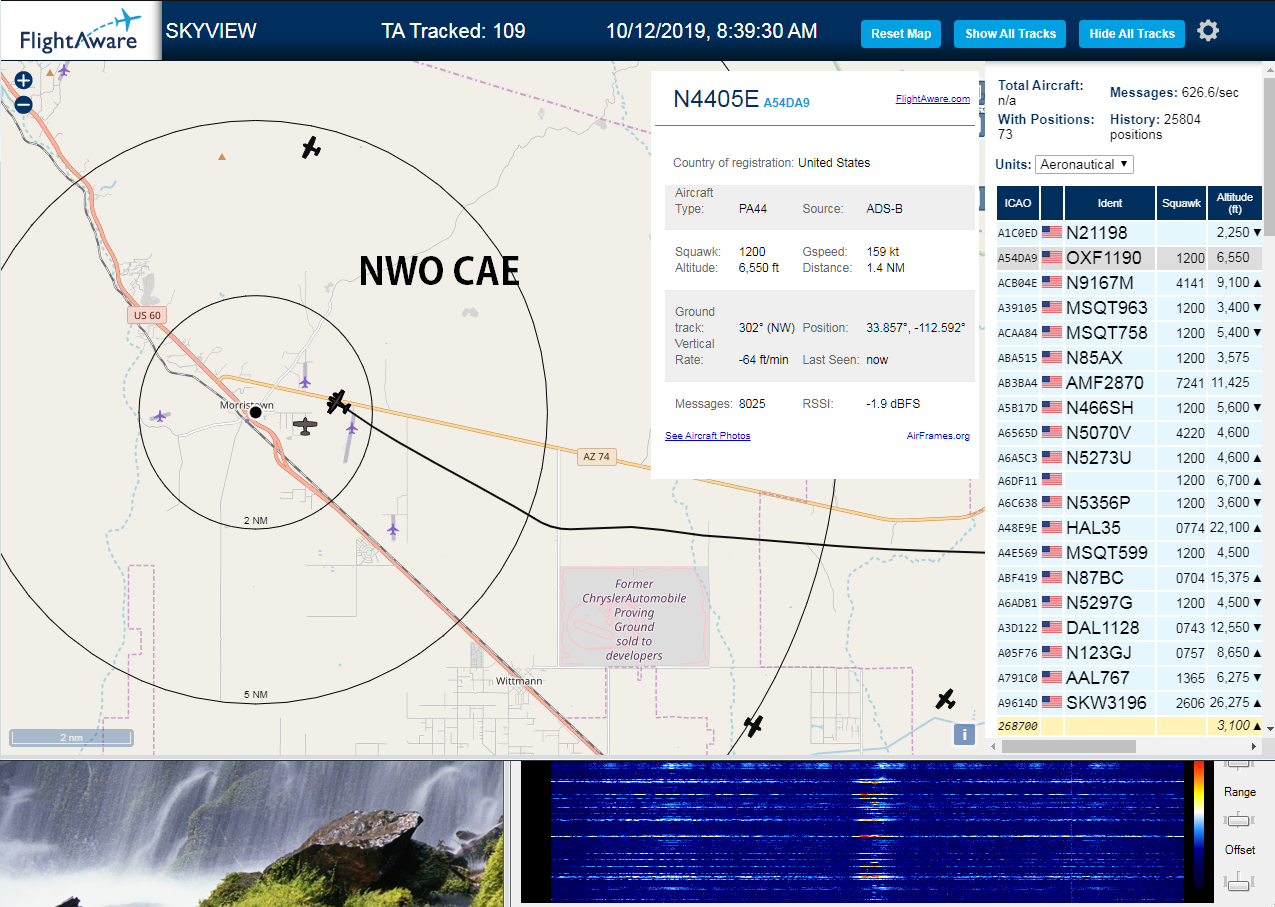Click the table's horizontal scrollbar thumb
This screenshot has height=907, width=1275.
[1068, 746]
